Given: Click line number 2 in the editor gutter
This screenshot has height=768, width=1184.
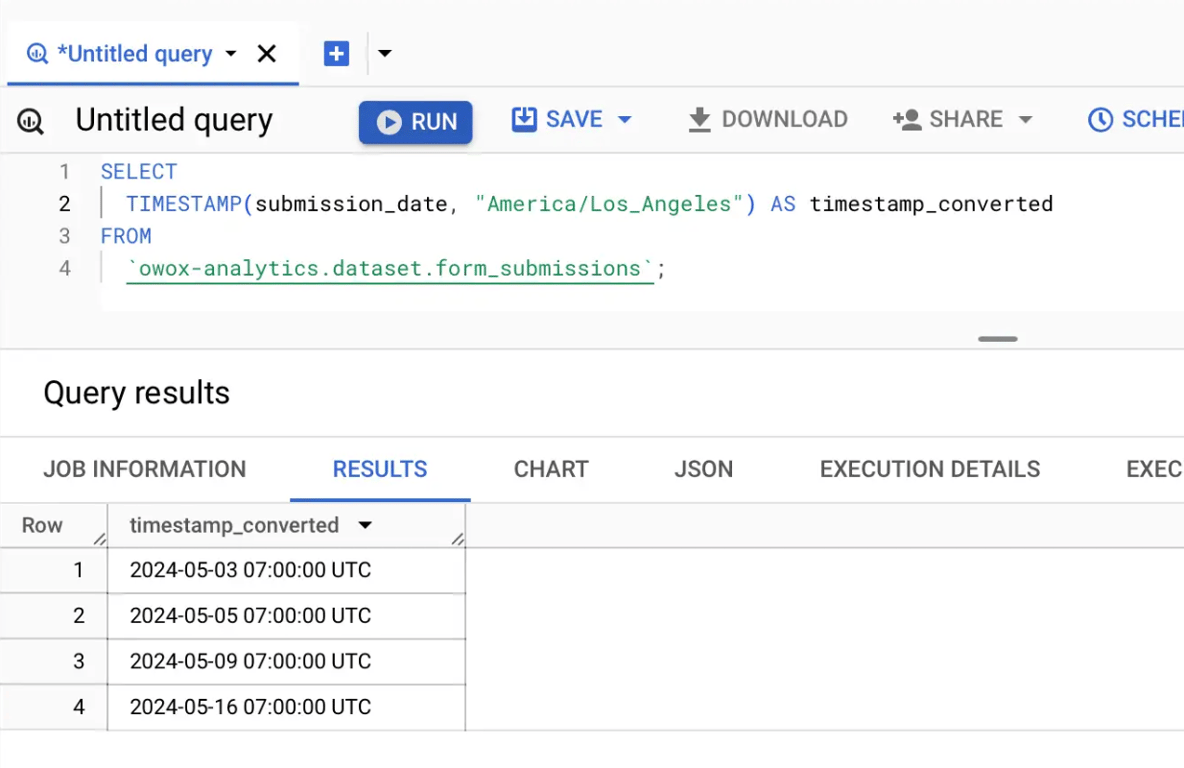Looking at the screenshot, I should pos(65,204).
